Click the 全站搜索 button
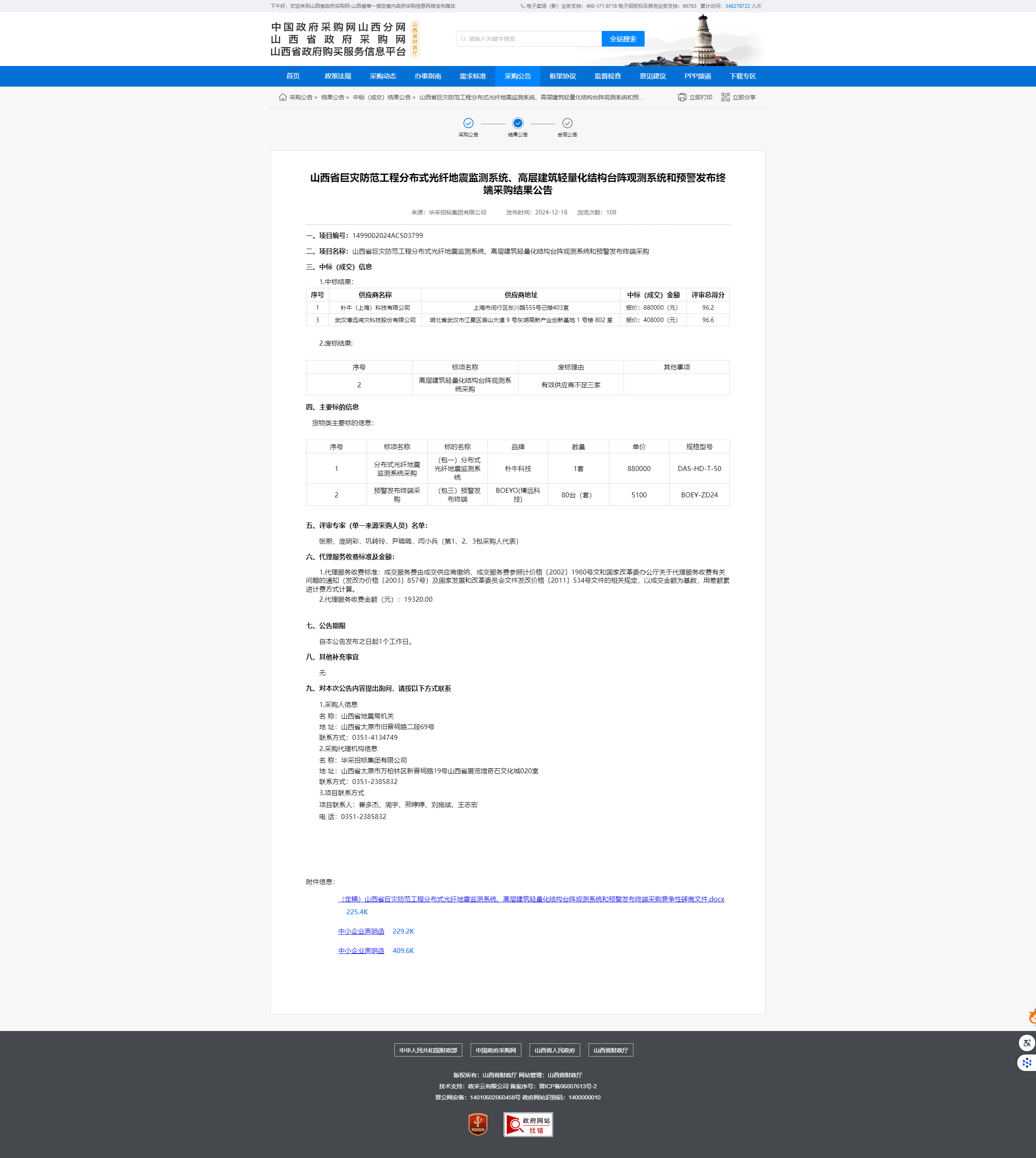The height and width of the screenshot is (1158, 1036). pyautogui.click(x=623, y=39)
